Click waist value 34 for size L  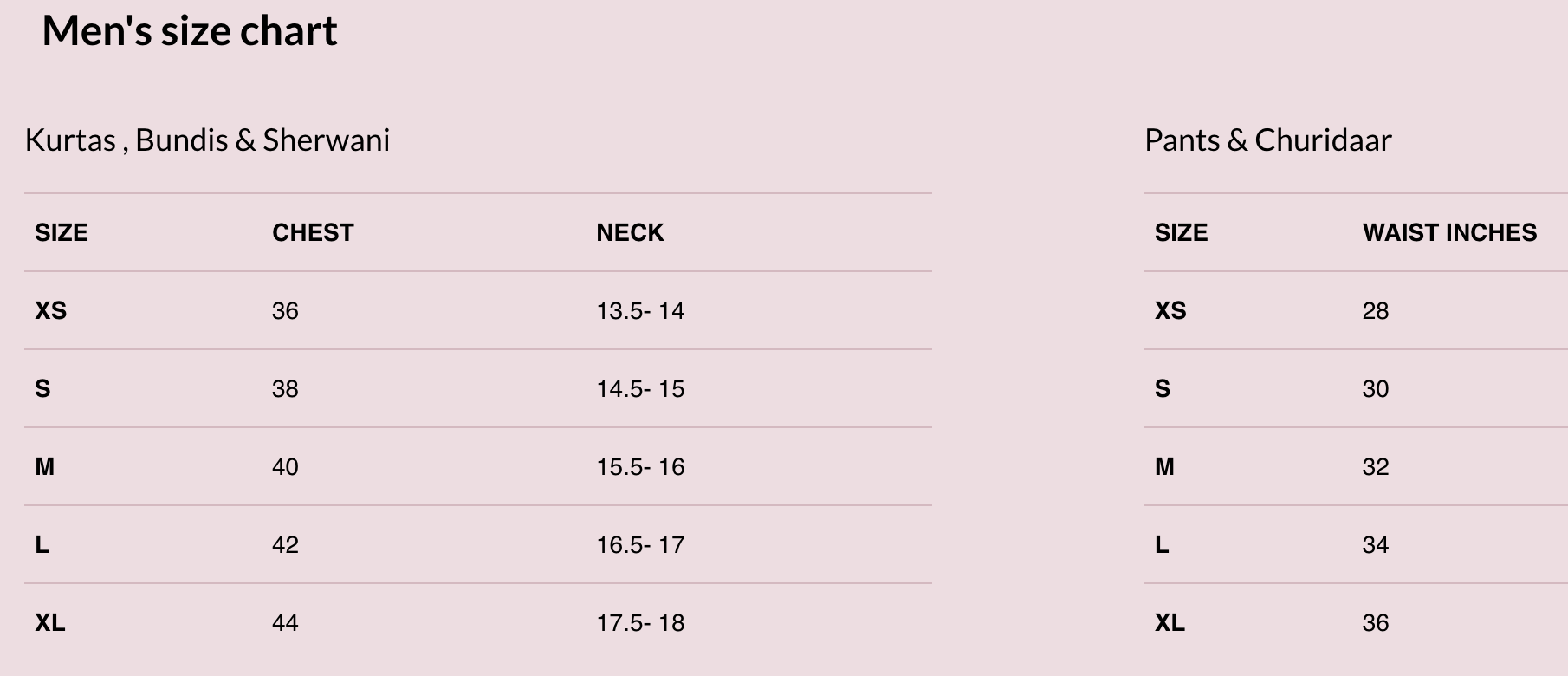[1375, 544]
